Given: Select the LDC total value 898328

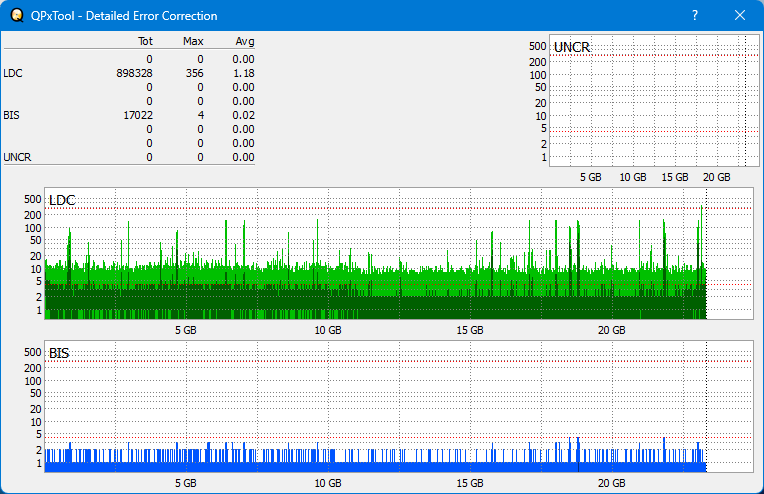Looking at the screenshot, I should point(134,73).
